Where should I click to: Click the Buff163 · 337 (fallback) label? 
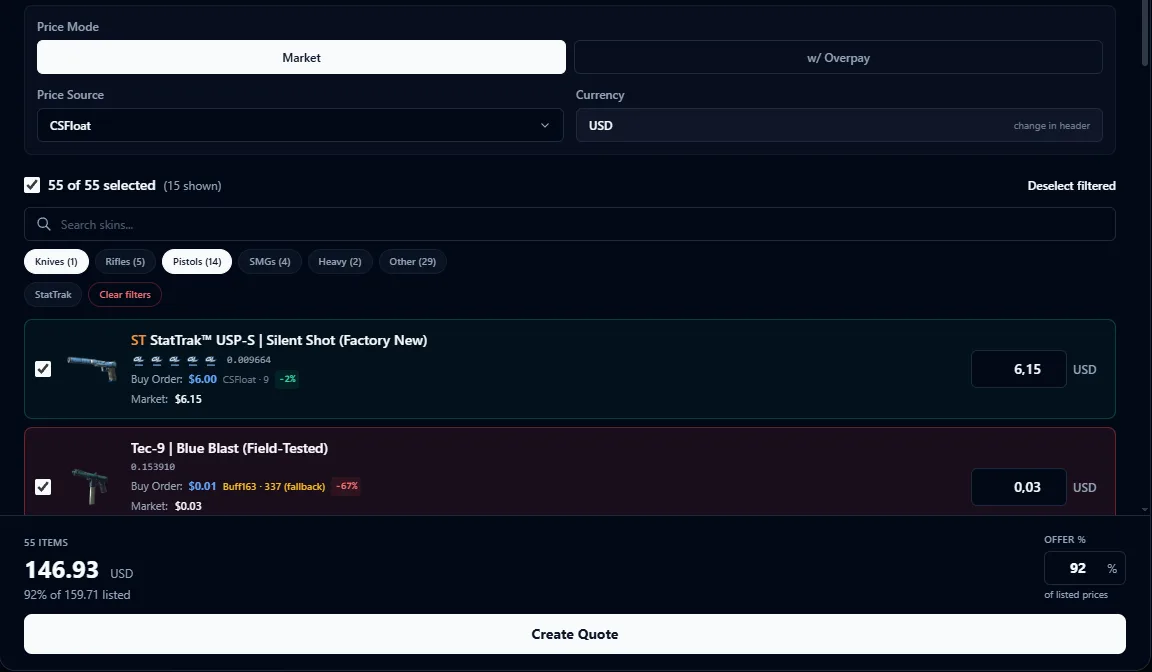[273, 486]
